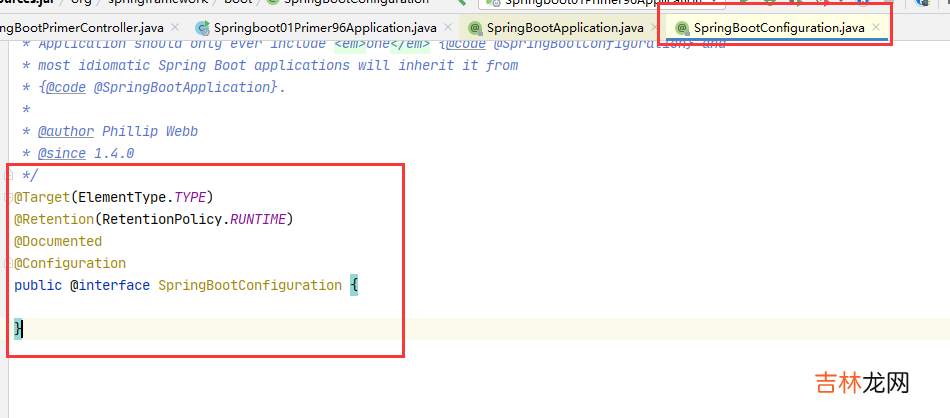Click the annotation icon on the SpringBootApplication.java tab
This screenshot has width=950, height=418.
(x=475, y=28)
